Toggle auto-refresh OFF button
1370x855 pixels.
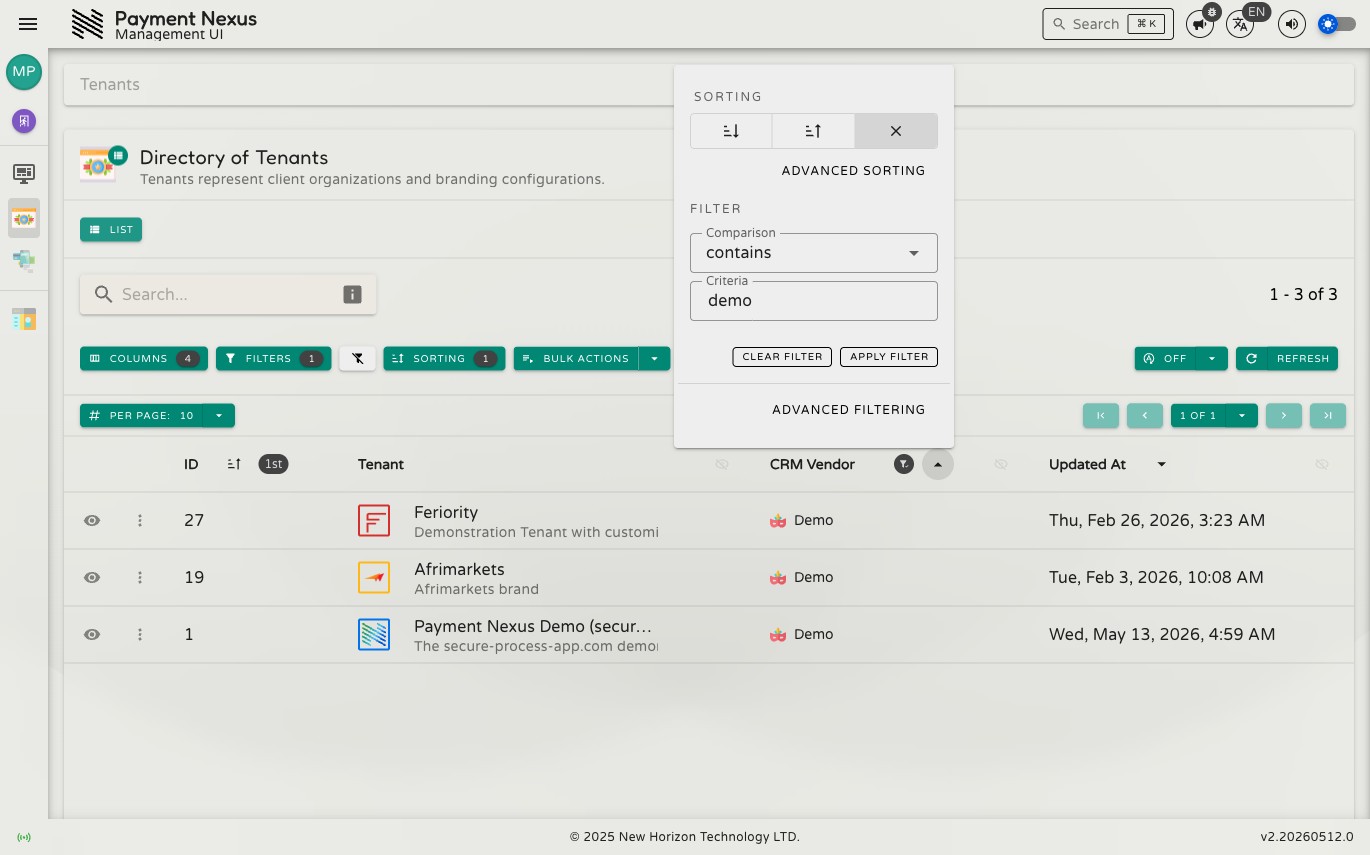(1165, 358)
